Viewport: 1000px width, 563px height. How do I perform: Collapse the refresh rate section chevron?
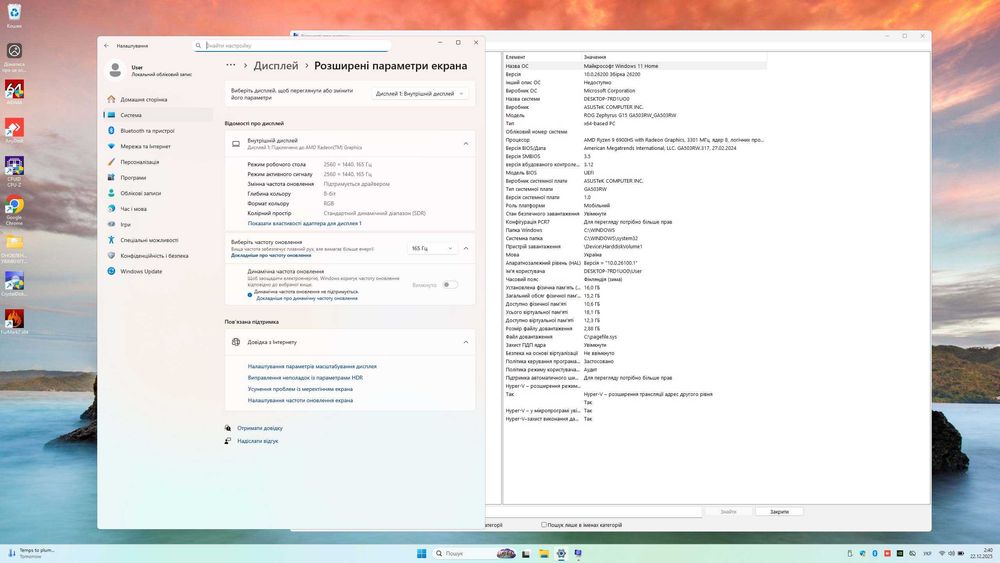466,248
